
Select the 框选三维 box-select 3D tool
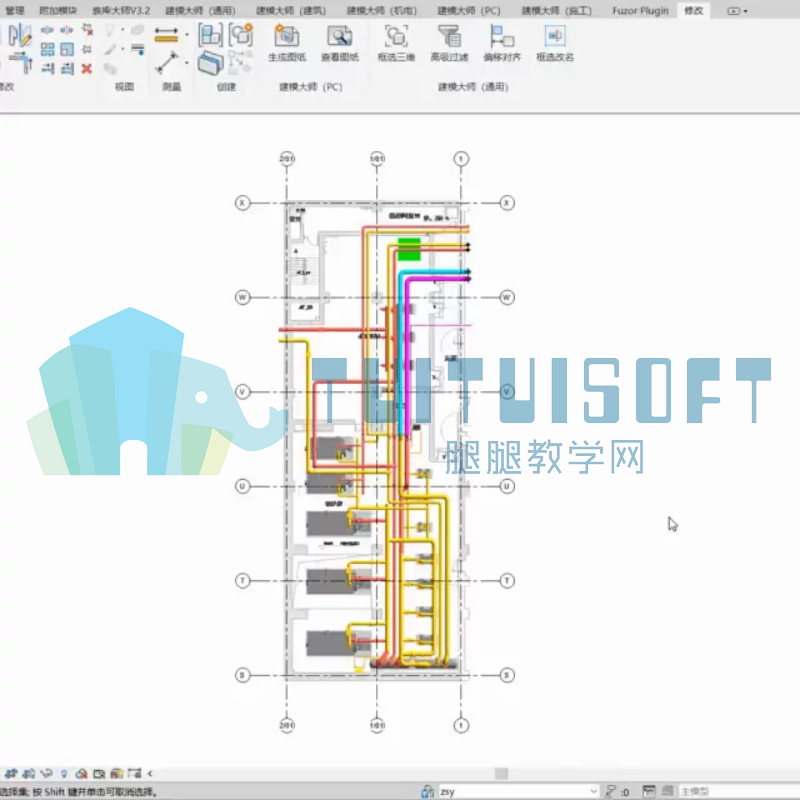tap(396, 37)
